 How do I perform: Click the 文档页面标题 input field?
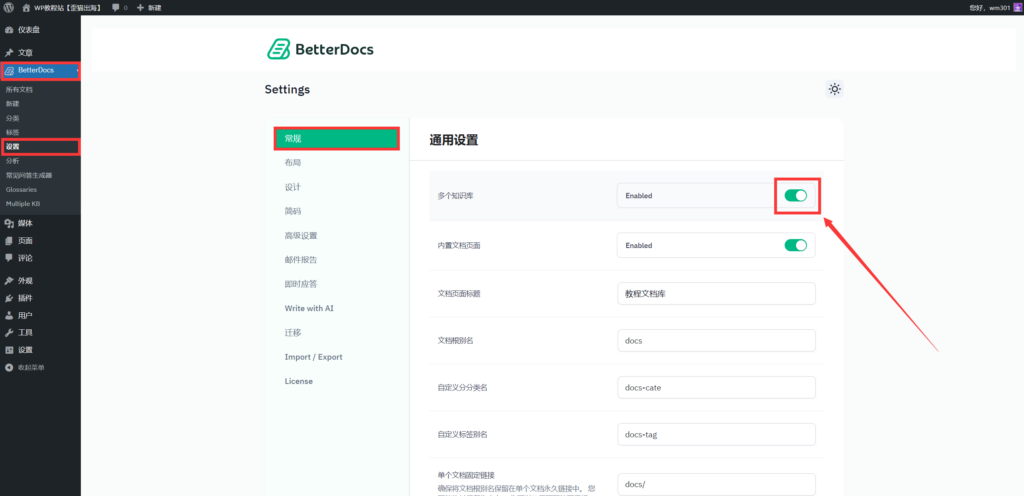(x=716, y=294)
